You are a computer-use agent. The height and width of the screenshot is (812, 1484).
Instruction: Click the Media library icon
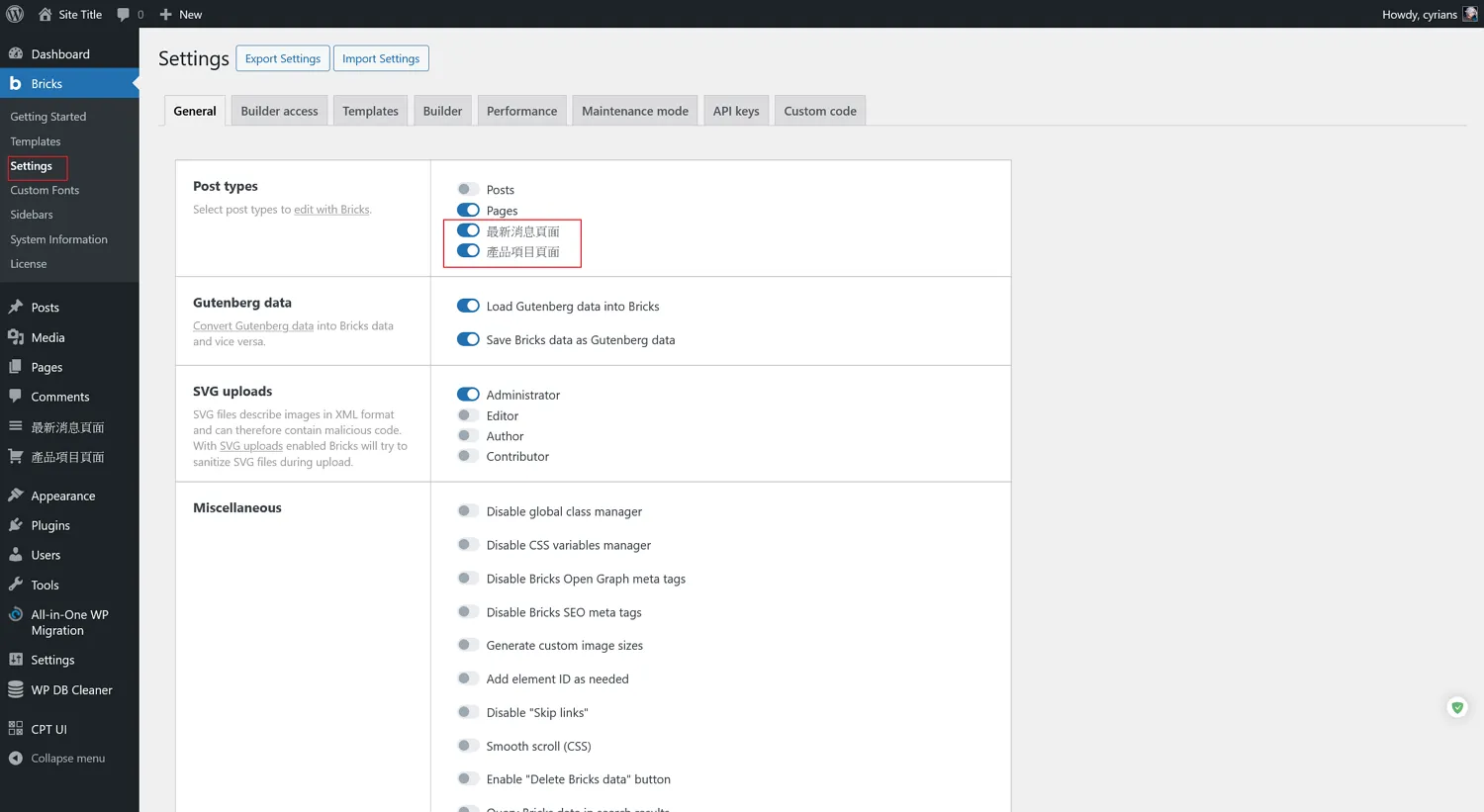[16, 337]
